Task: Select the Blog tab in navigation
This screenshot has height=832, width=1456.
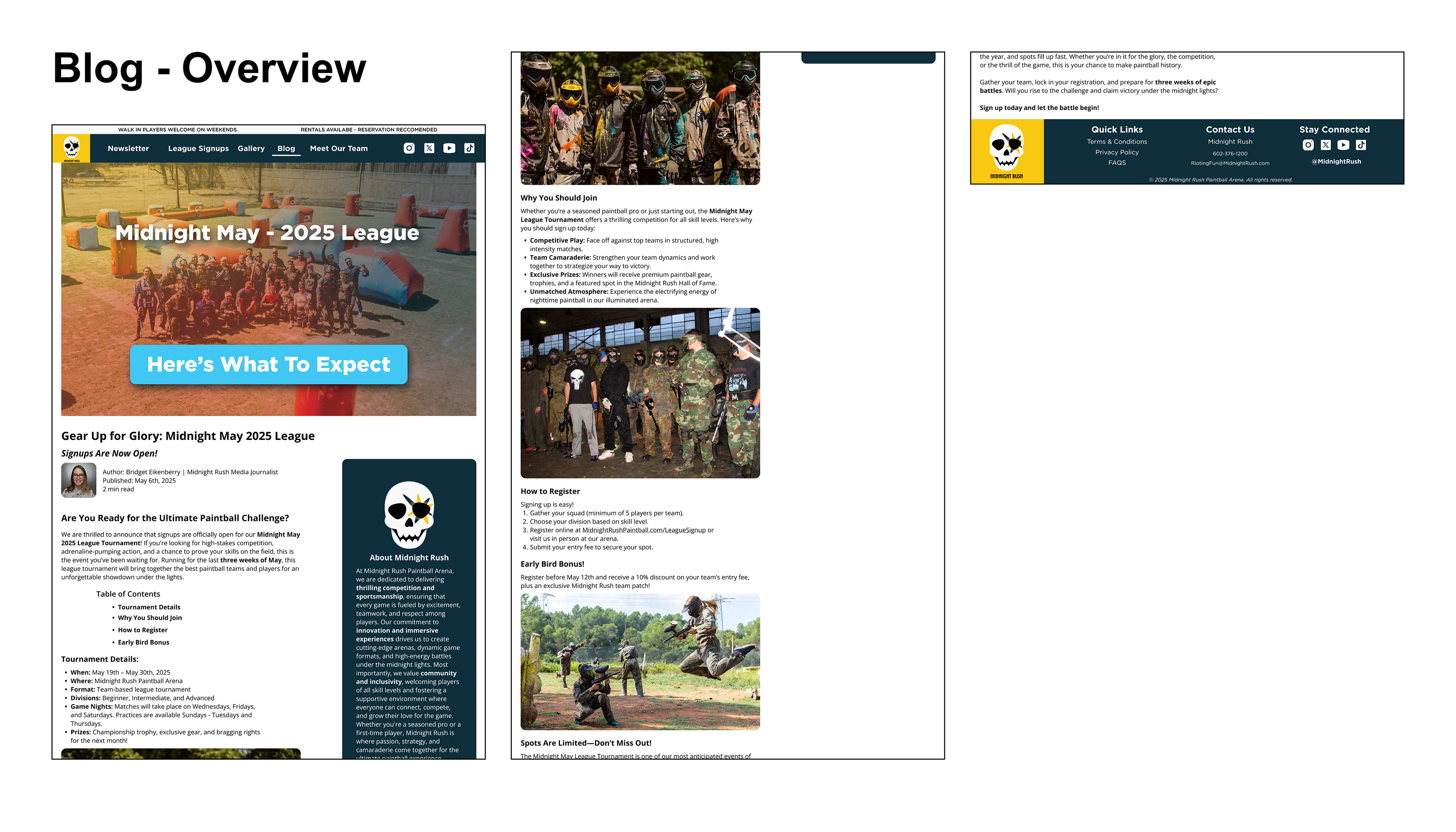Action: (286, 149)
